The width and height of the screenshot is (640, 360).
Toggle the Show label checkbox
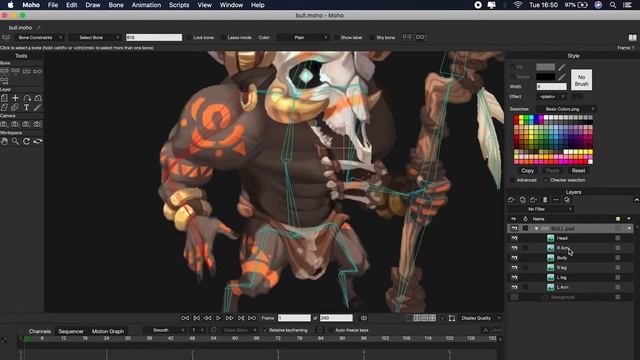click(337, 38)
